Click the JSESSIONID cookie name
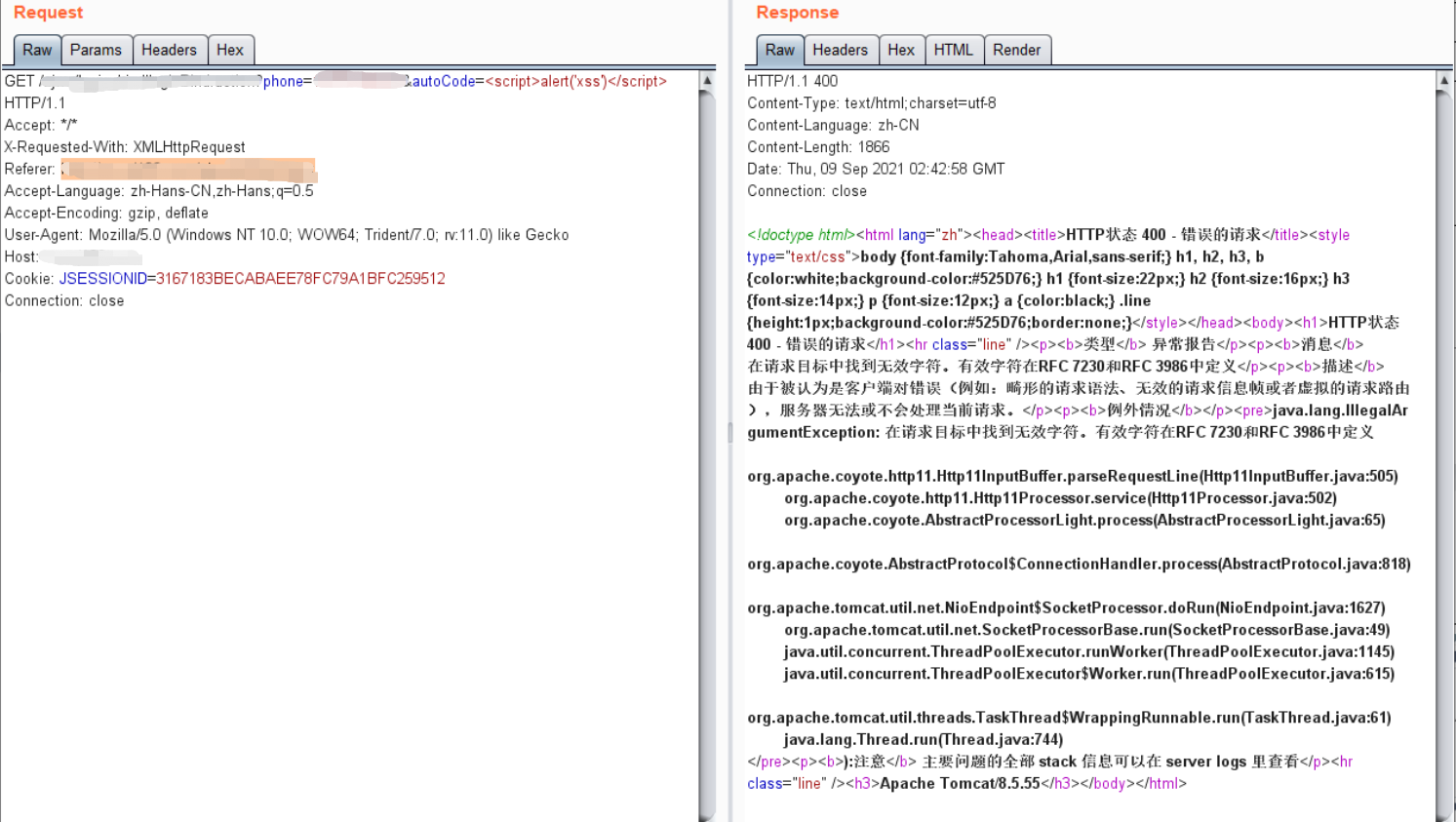Viewport: 1456px width, 822px height. coord(102,279)
